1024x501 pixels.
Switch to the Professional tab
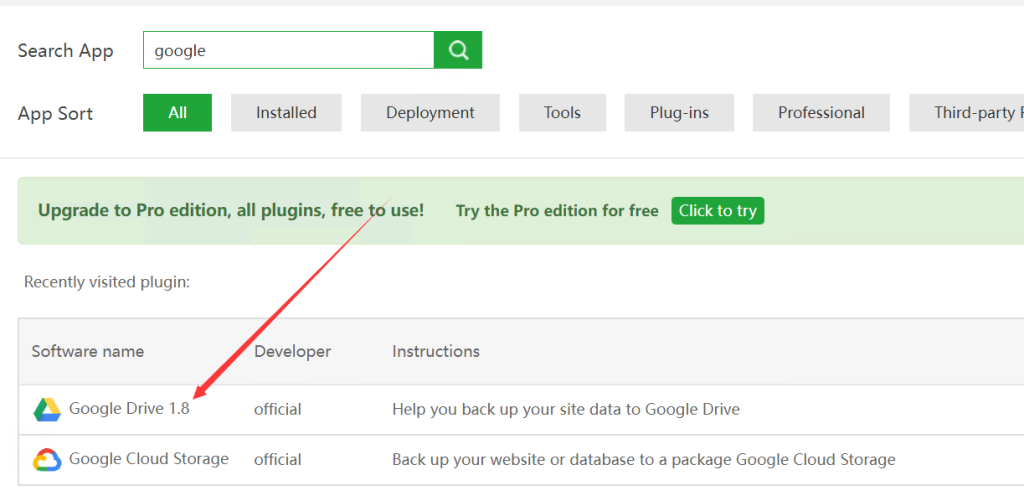821,113
